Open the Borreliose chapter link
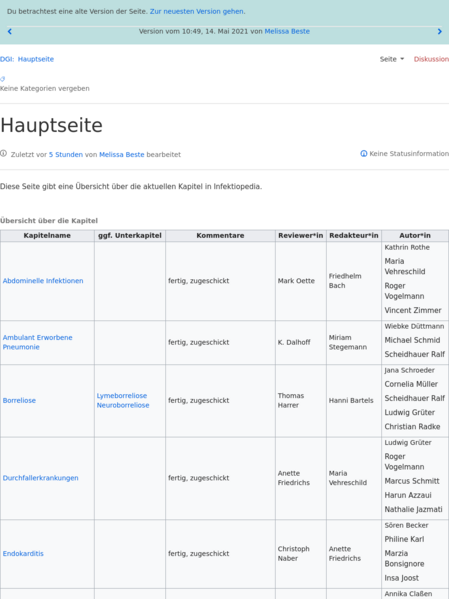Image resolution: width=449 pixels, height=599 pixels. [19, 401]
